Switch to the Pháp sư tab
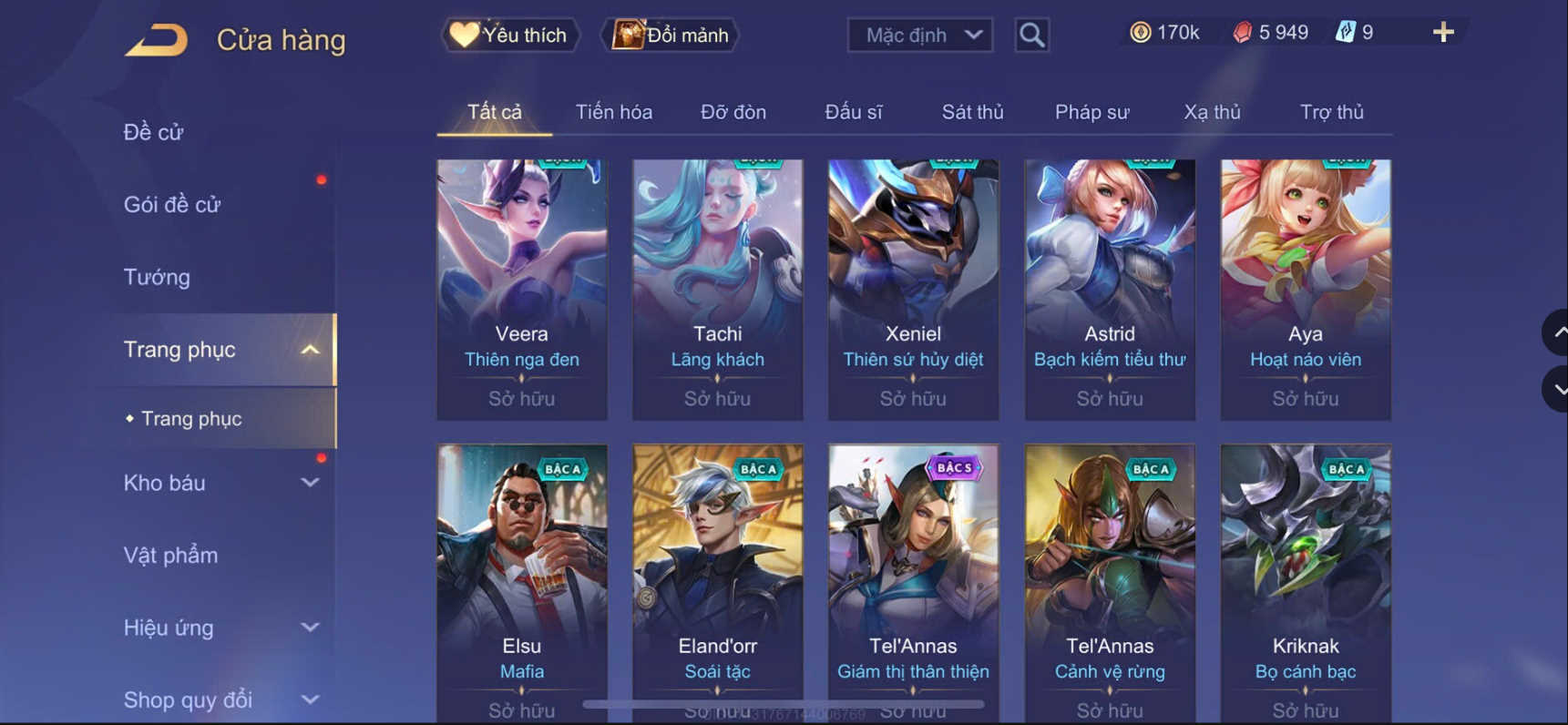 click(x=1091, y=112)
